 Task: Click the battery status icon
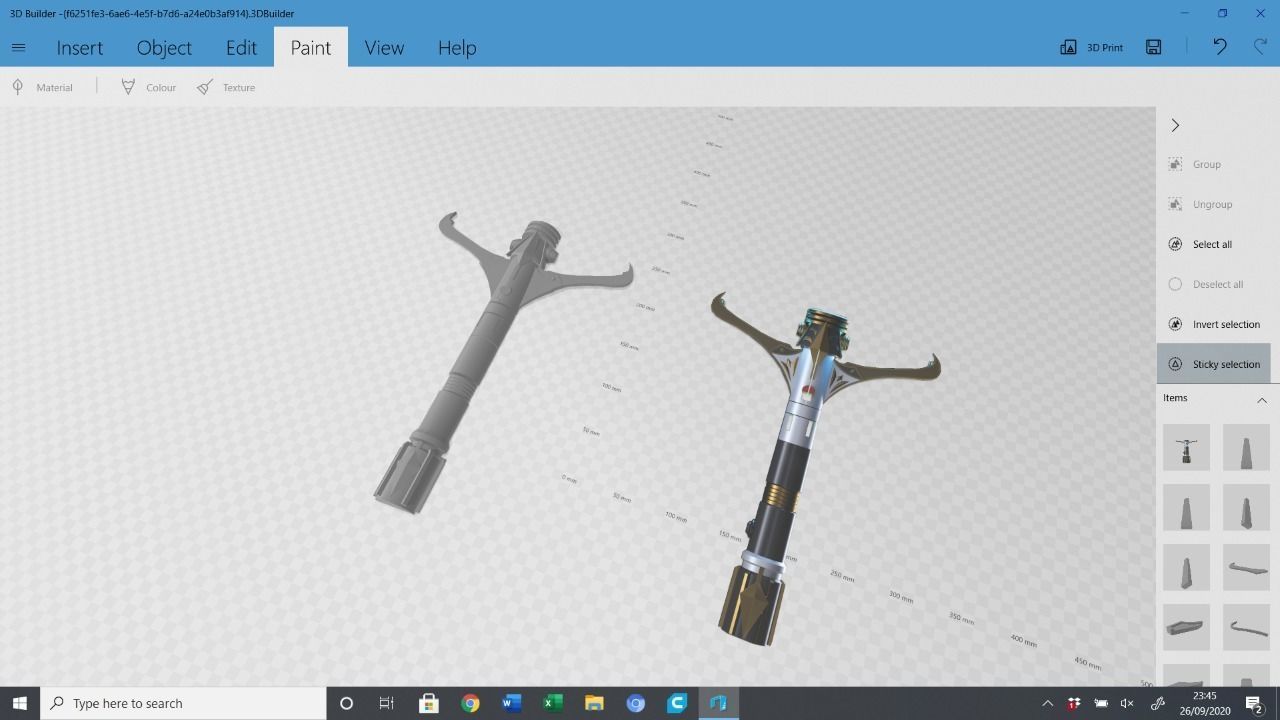(1101, 703)
